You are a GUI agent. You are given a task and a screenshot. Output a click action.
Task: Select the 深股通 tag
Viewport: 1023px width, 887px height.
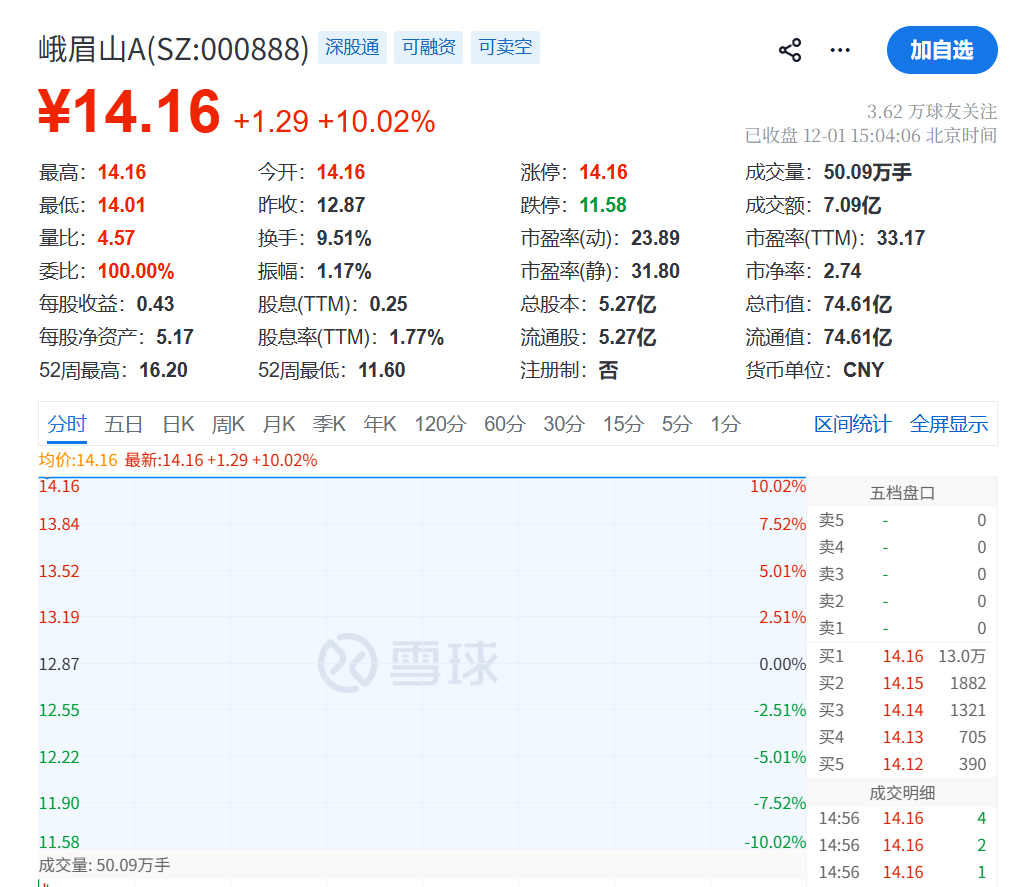point(352,47)
